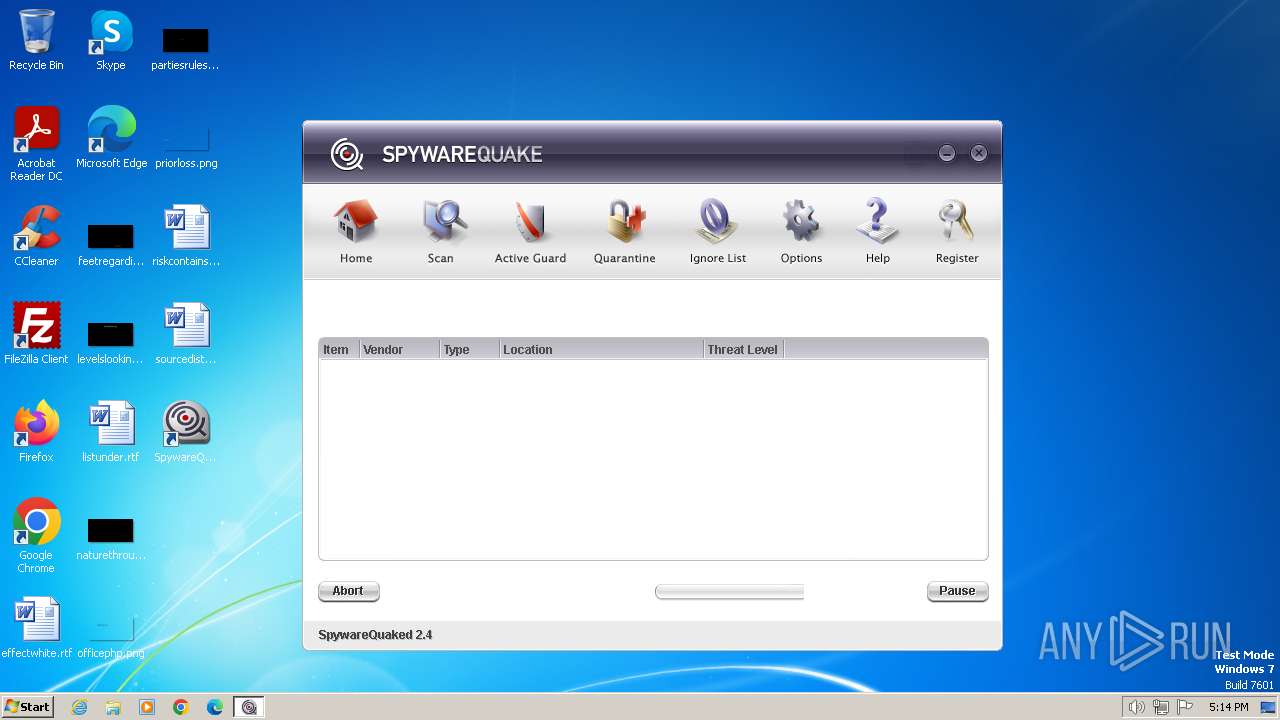Select Acrobat Reader DC desktop icon
This screenshot has height=720, width=1280.
pyautogui.click(x=36, y=144)
